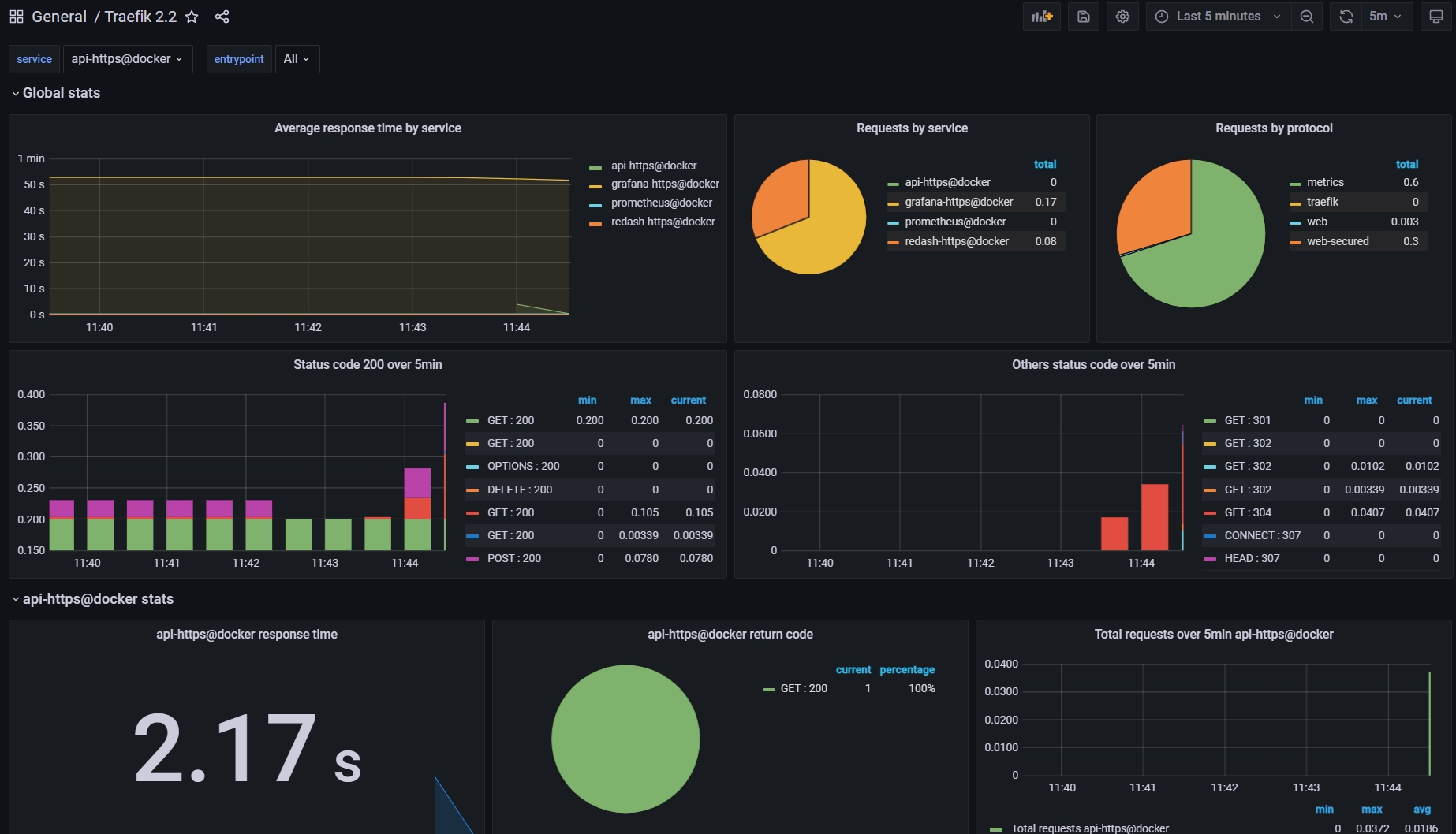Screen dimensions: 1456x834
Task: Select Total requests api-https@docker legend entry
Action: [x=1089, y=828]
